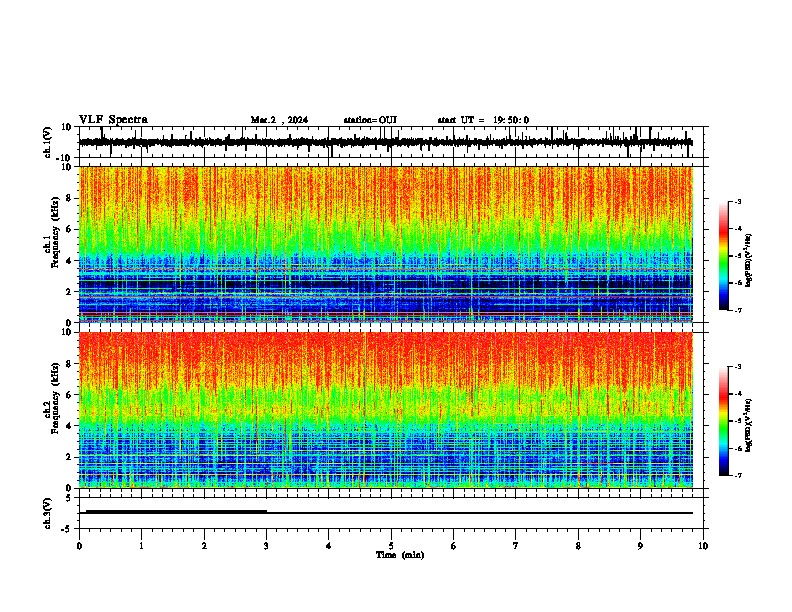
Task: Click the time axis tick label "7"
Action: 516,546
